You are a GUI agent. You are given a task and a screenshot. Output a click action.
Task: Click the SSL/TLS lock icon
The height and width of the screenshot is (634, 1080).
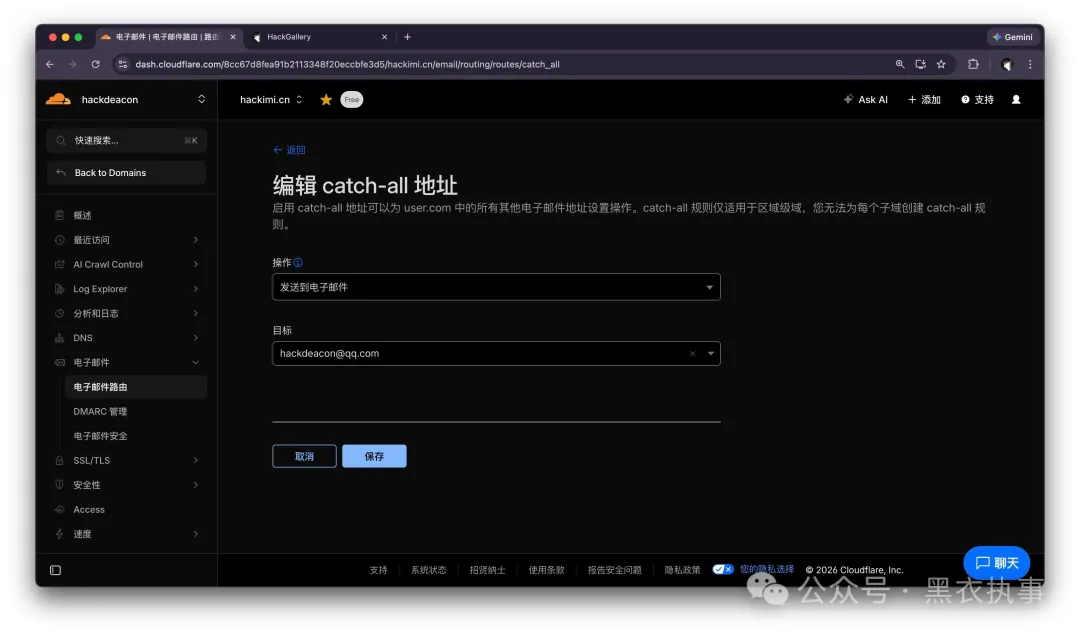coord(59,460)
